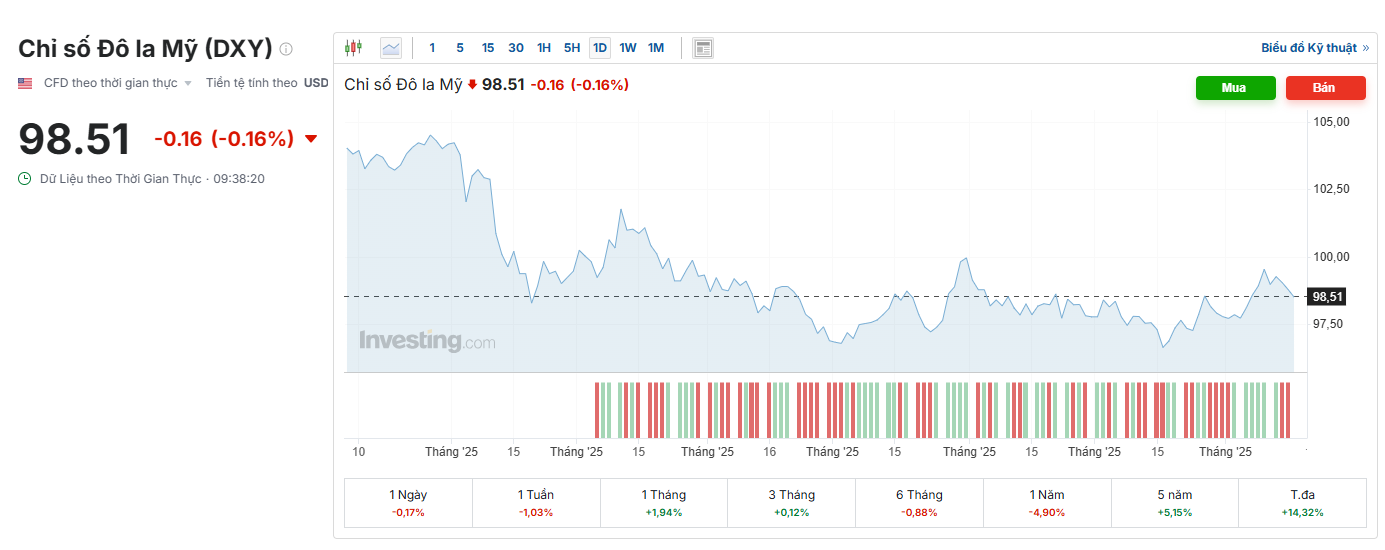Screen dimensions: 1385x550
Task: Click the 98,51 current price marker
Action: click(x=1327, y=297)
